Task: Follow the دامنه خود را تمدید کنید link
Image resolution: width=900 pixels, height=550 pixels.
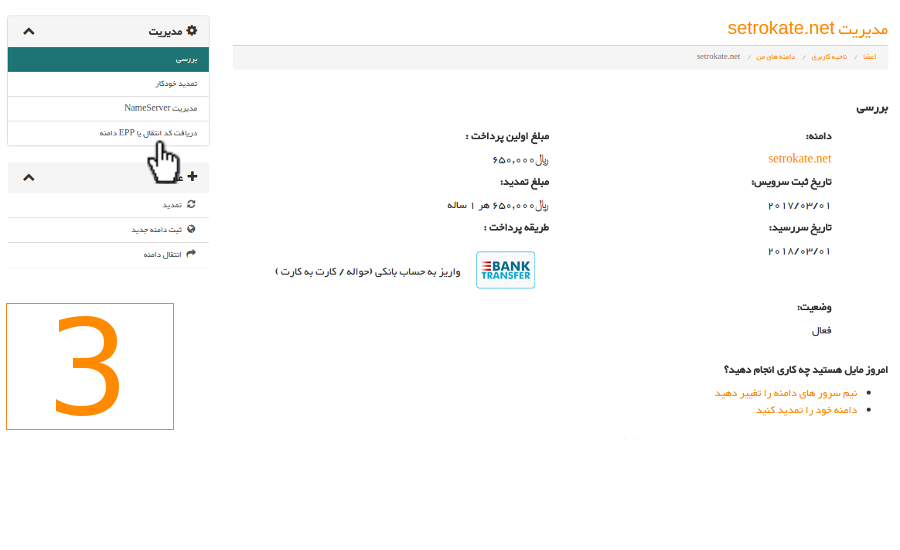Action: (x=806, y=410)
